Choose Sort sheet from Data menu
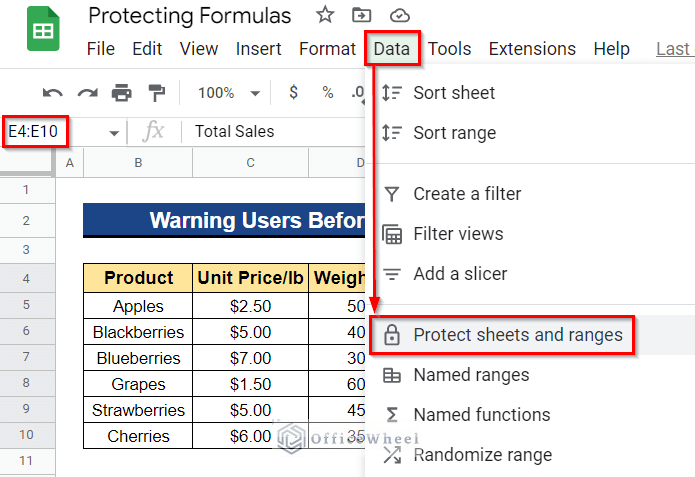The width and height of the screenshot is (695, 477). 531,93
